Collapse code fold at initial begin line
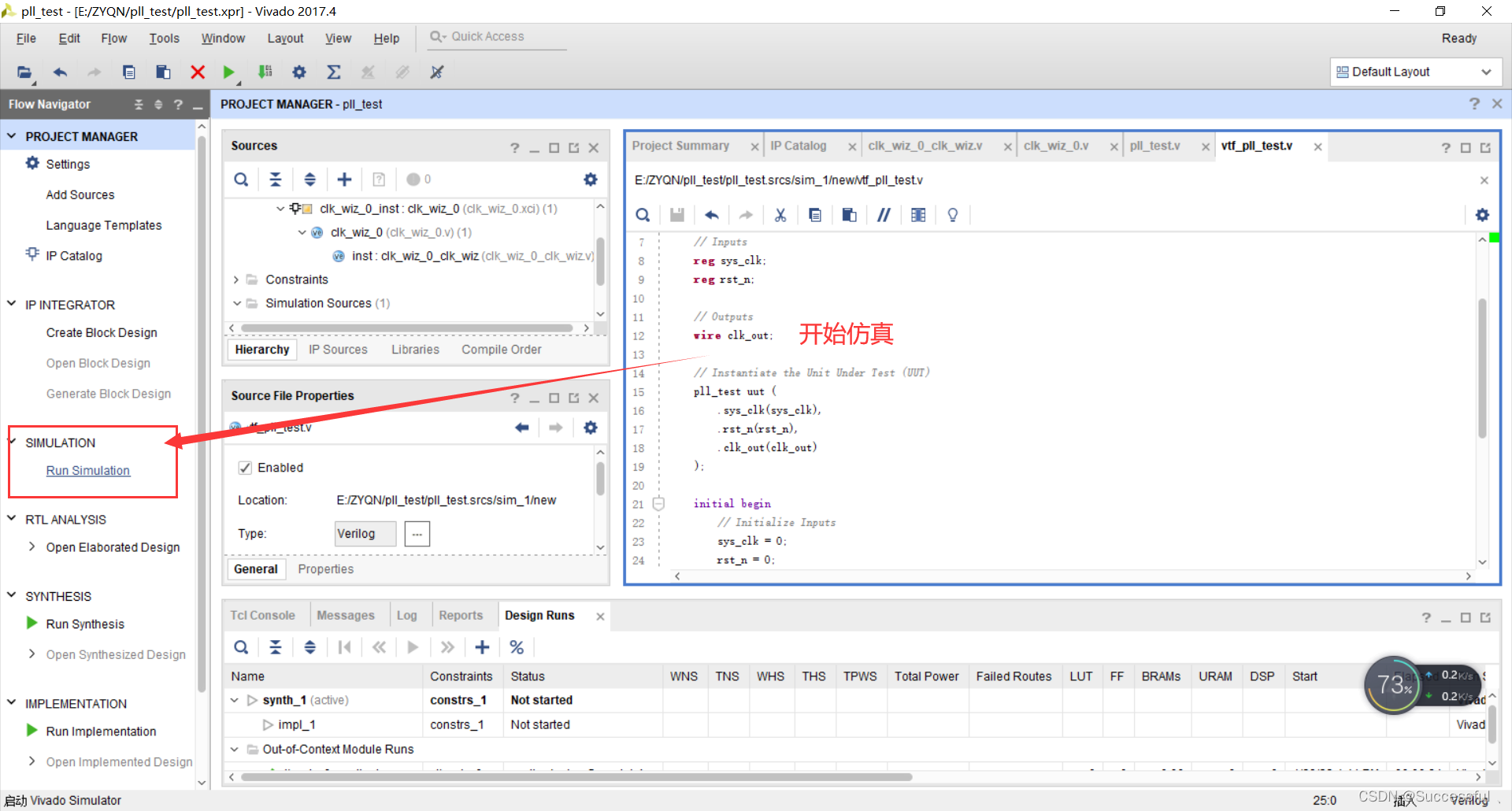This screenshot has height=811, width=1512. (658, 504)
